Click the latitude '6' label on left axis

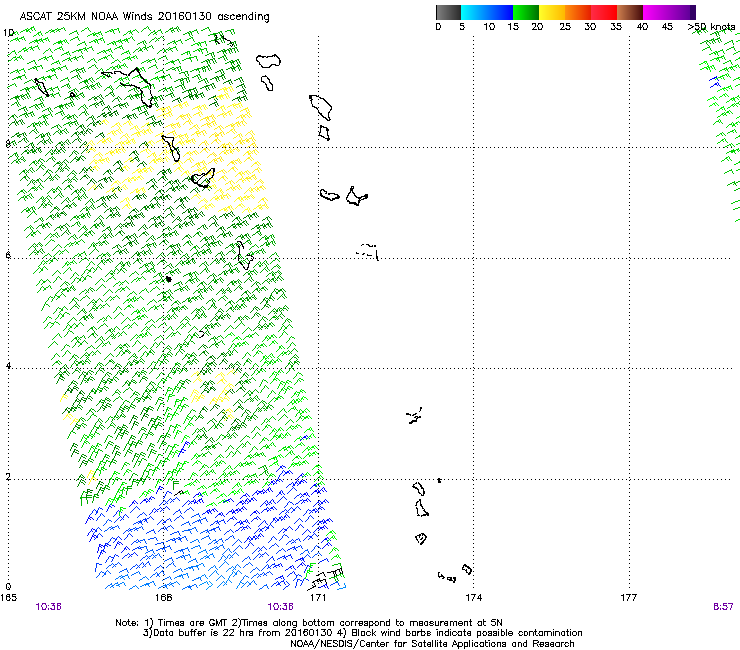click(x=8, y=255)
